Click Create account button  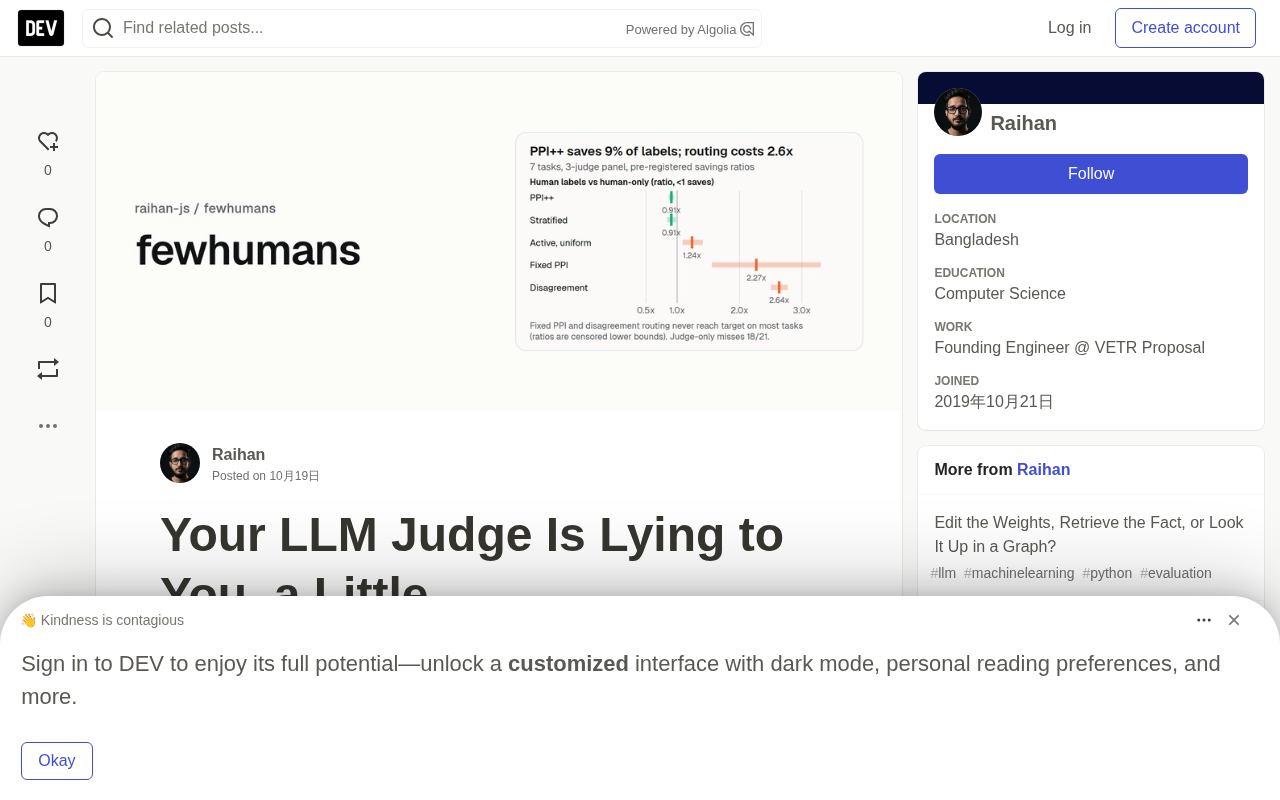coord(1185,28)
